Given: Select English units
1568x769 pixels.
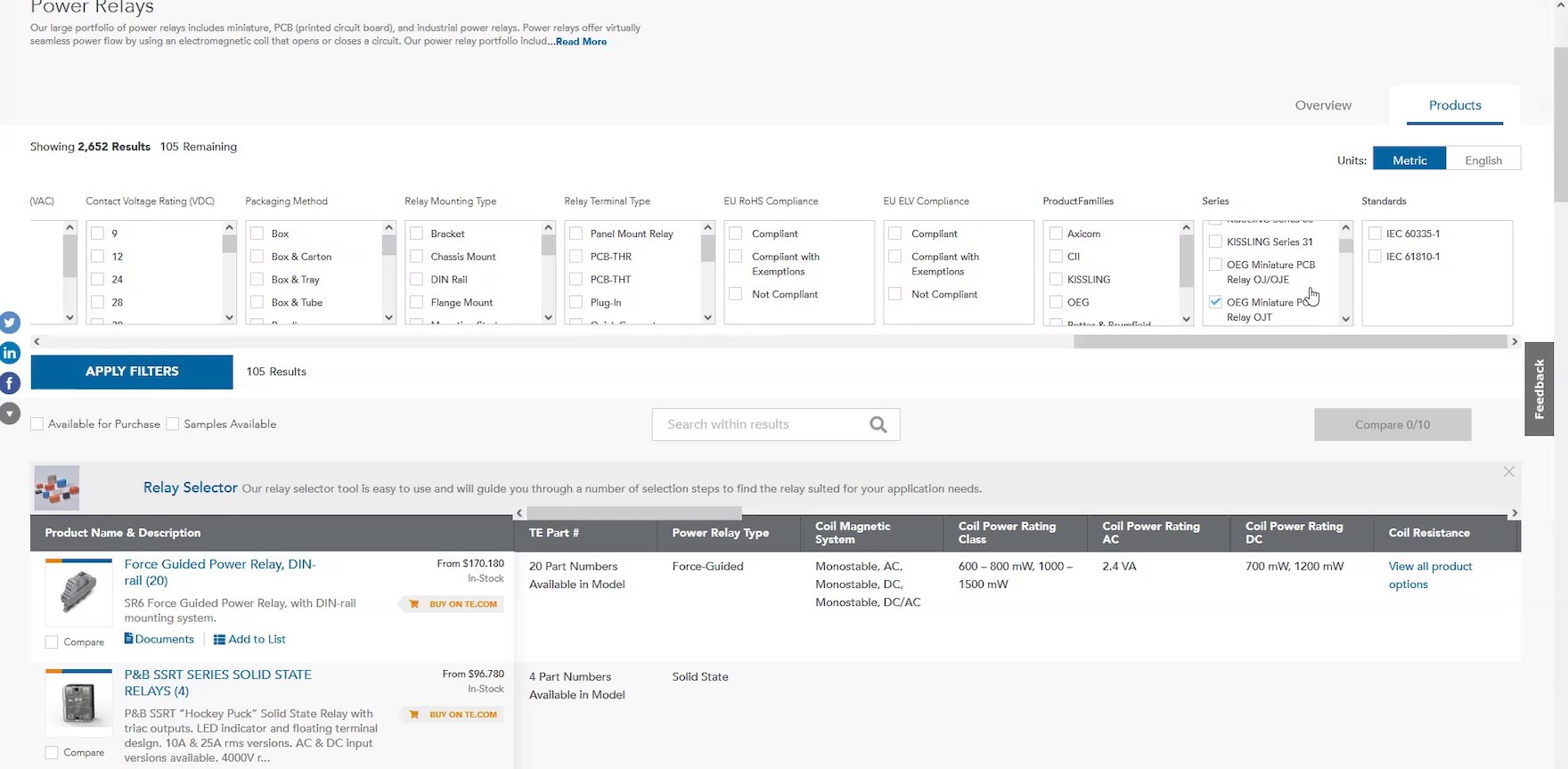Looking at the screenshot, I should pyautogui.click(x=1482, y=160).
